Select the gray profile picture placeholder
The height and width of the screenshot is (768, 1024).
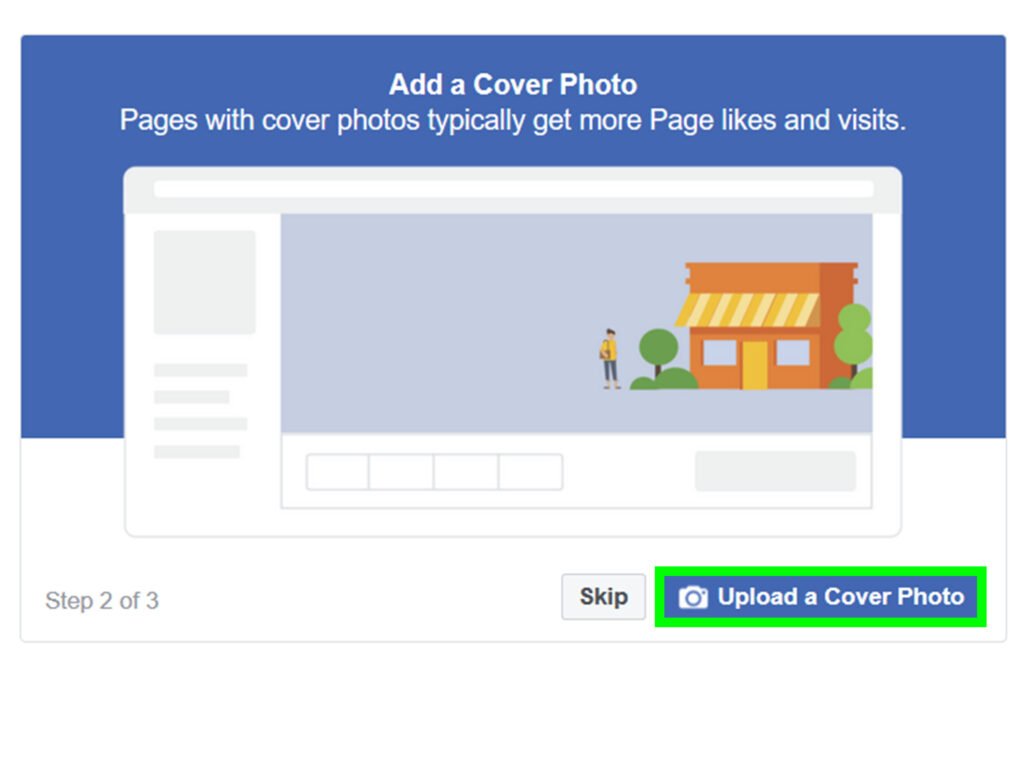[204, 282]
